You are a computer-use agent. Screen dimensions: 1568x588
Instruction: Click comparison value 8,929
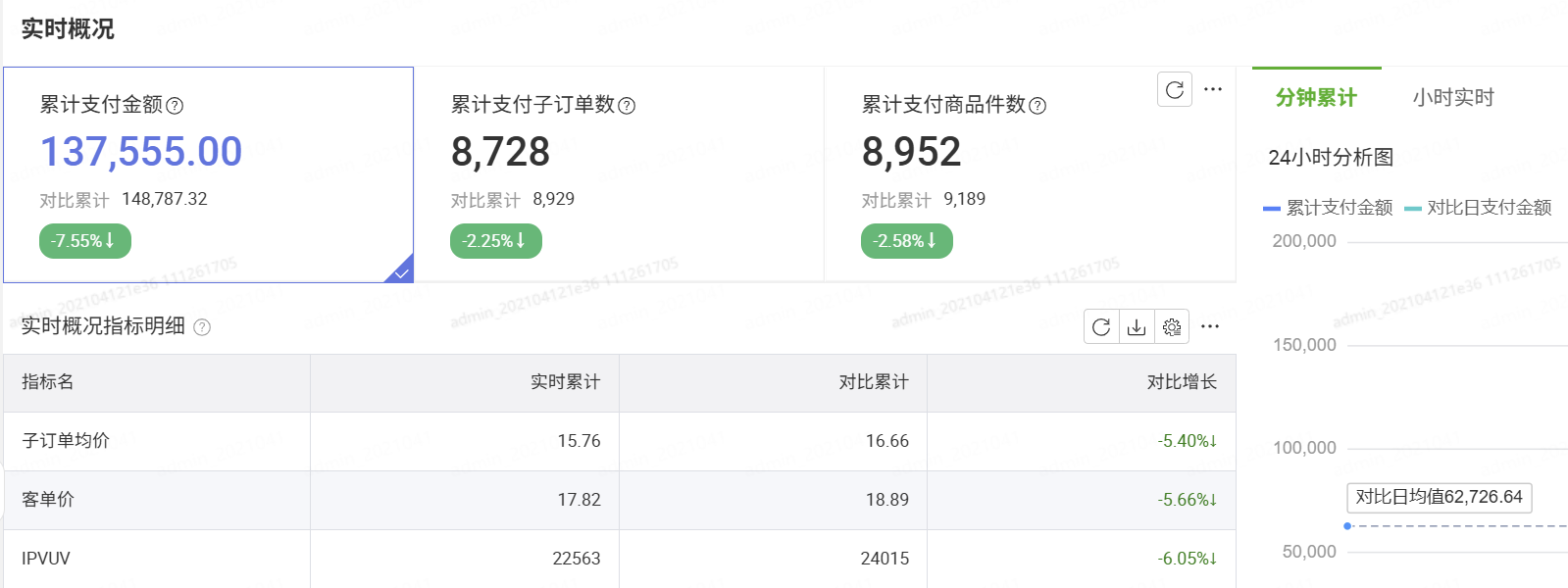(554, 199)
